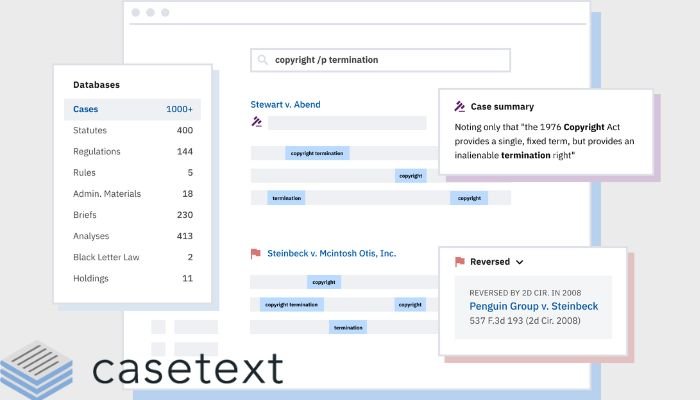The image size is (700, 400).
Task: Open Steinbeck v. McIntosh Otis, Inc. case
Action: pyautogui.click(x=332, y=253)
